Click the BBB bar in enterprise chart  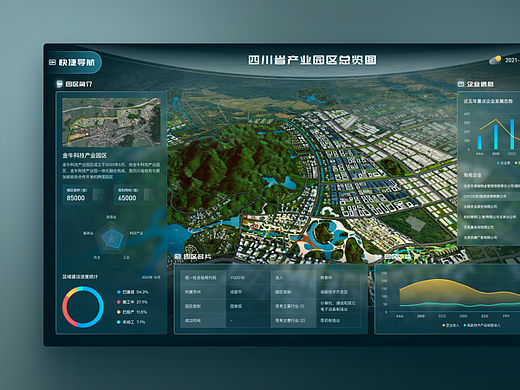[x=496, y=137]
